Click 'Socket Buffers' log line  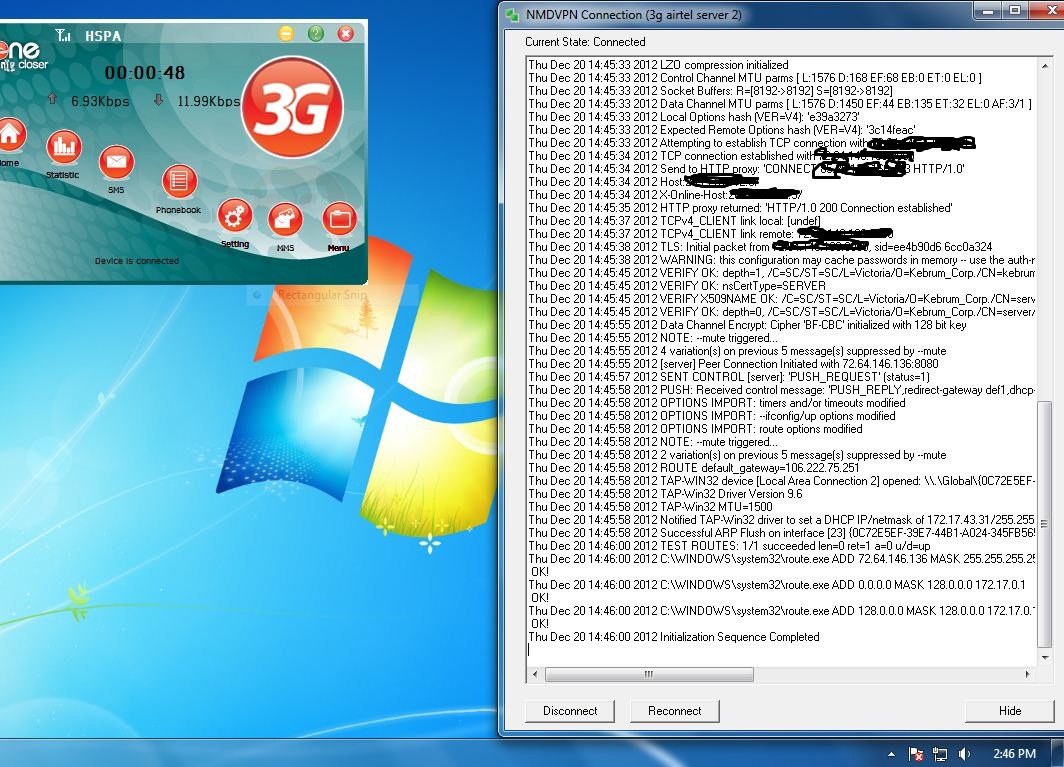710,90
